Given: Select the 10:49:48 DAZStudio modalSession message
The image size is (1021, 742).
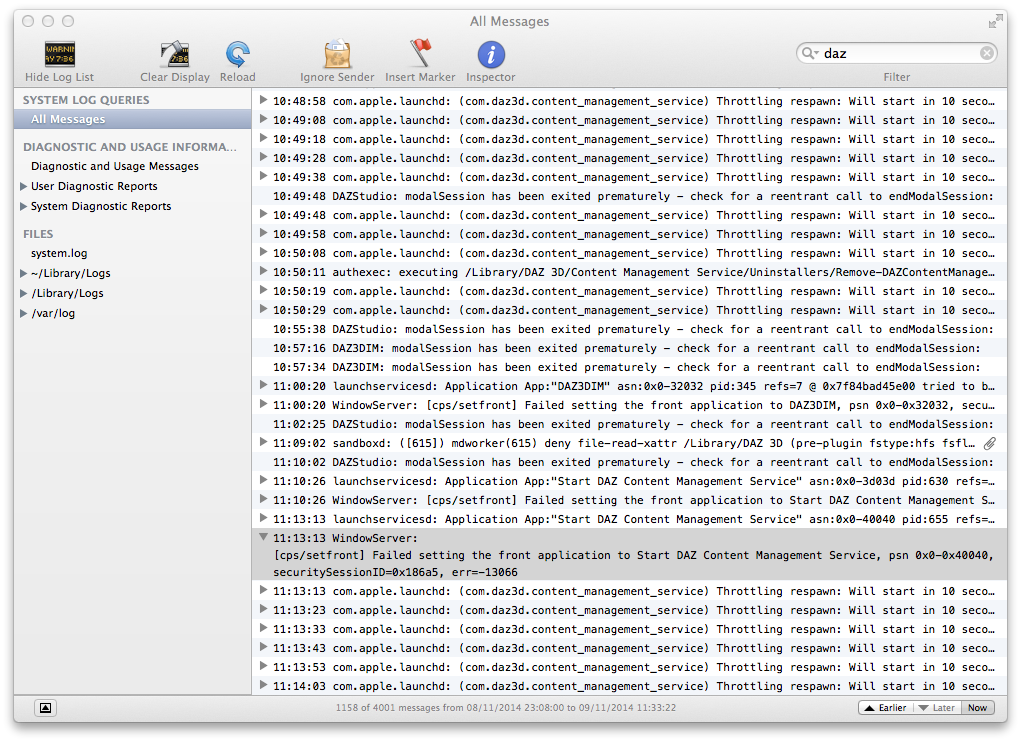Looking at the screenshot, I should (629, 197).
